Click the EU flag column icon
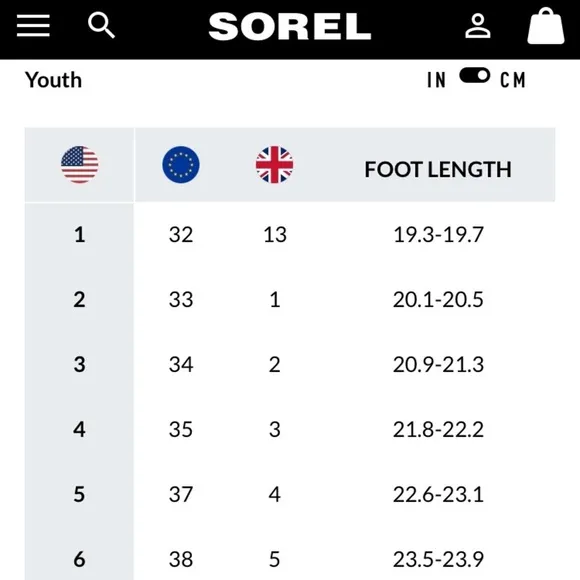Image resolution: width=580 pixels, height=580 pixels. [x=181, y=164]
